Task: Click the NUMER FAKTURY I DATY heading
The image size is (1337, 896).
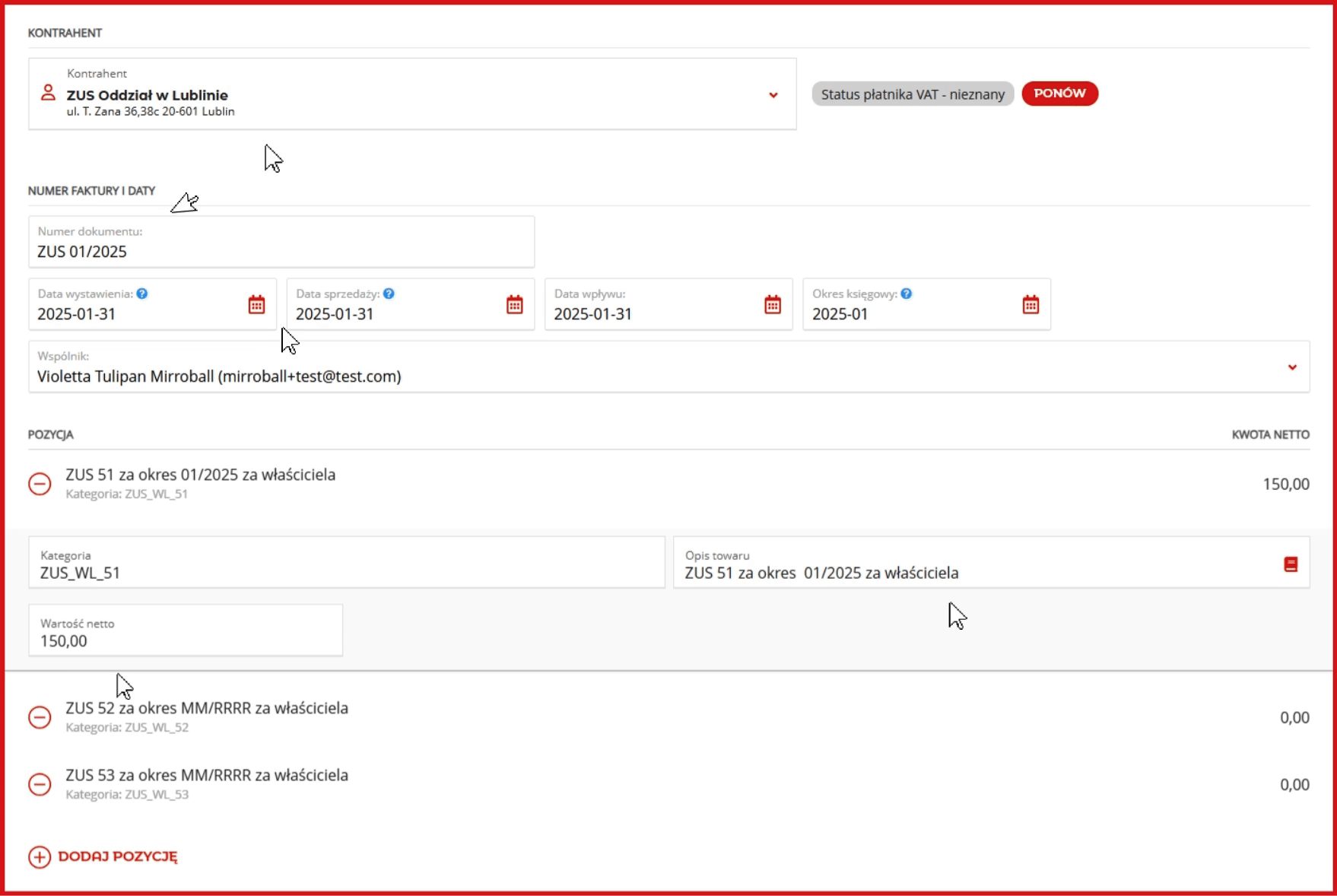Action: point(92,191)
